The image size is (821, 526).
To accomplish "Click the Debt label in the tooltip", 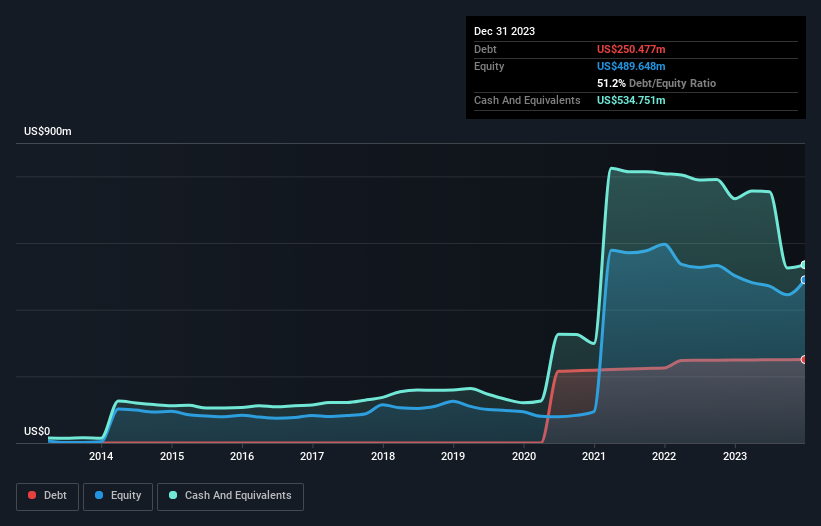I will coord(485,49).
